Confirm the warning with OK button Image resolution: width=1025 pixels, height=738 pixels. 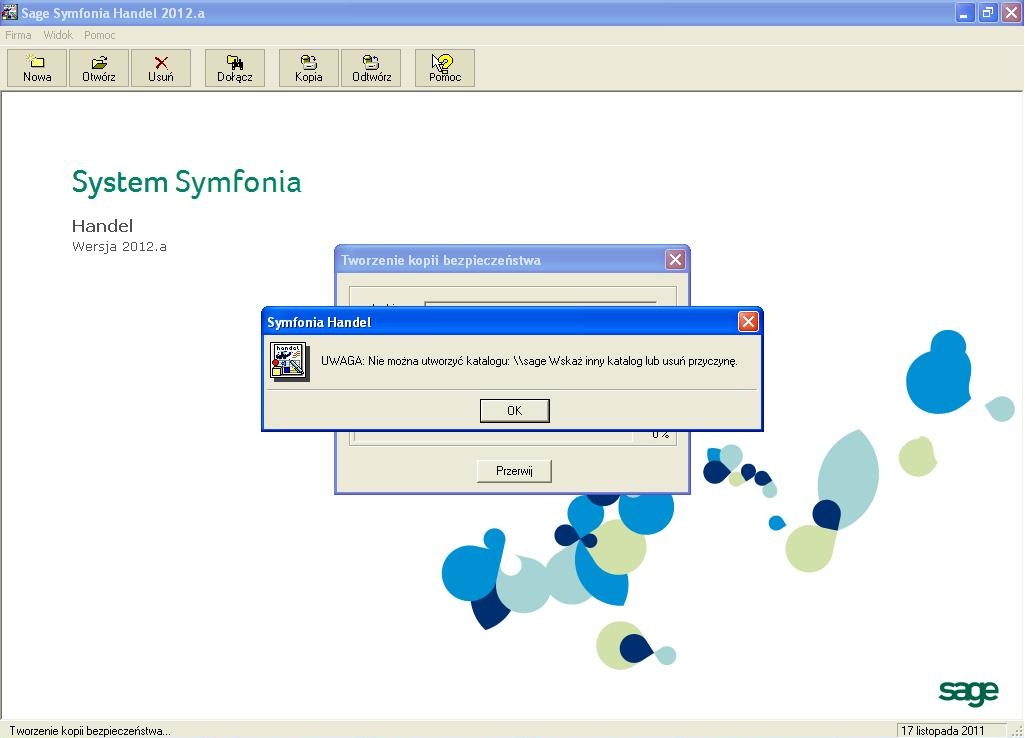pyautogui.click(x=514, y=411)
